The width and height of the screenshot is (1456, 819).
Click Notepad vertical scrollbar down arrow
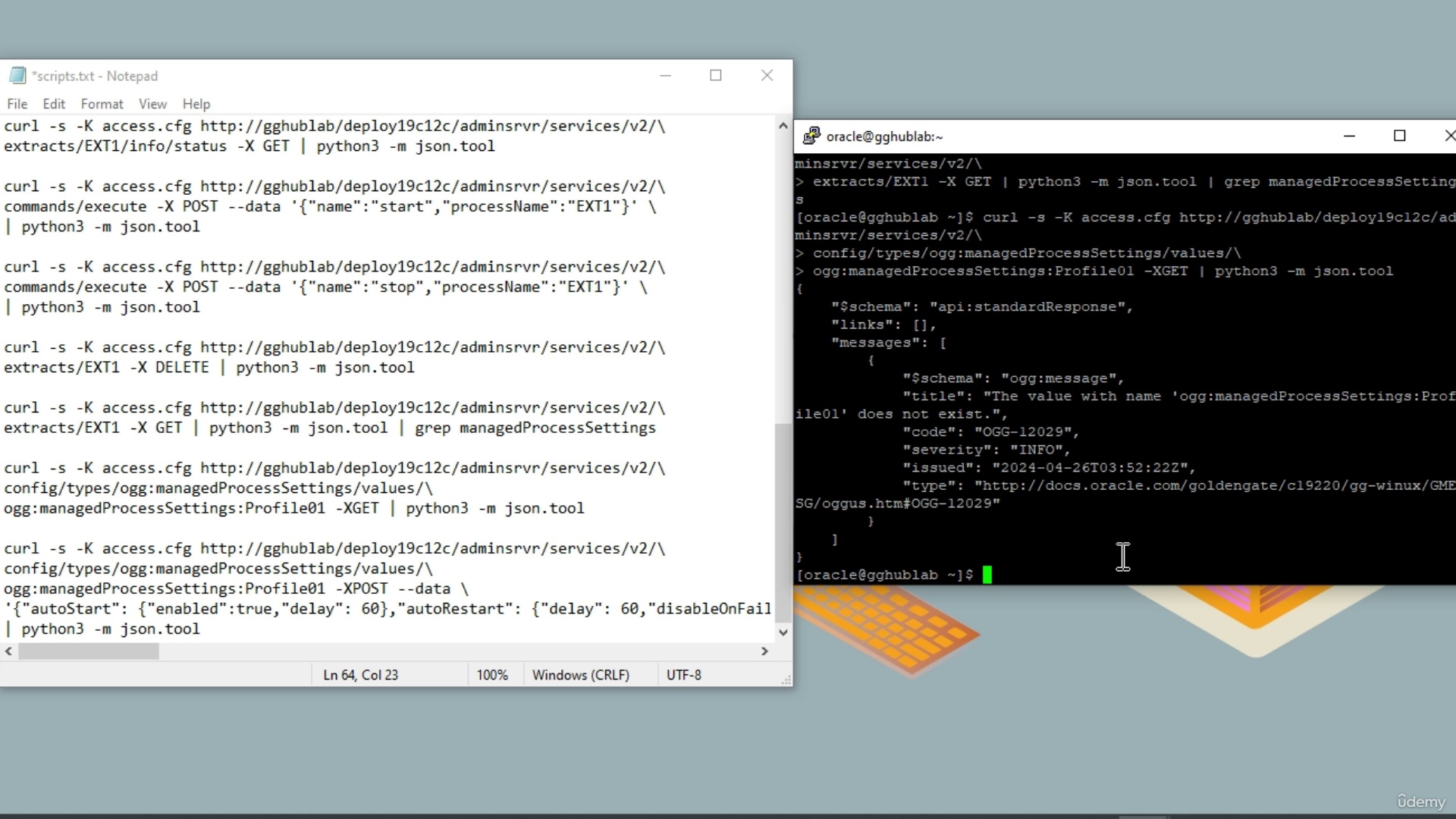[783, 632]
